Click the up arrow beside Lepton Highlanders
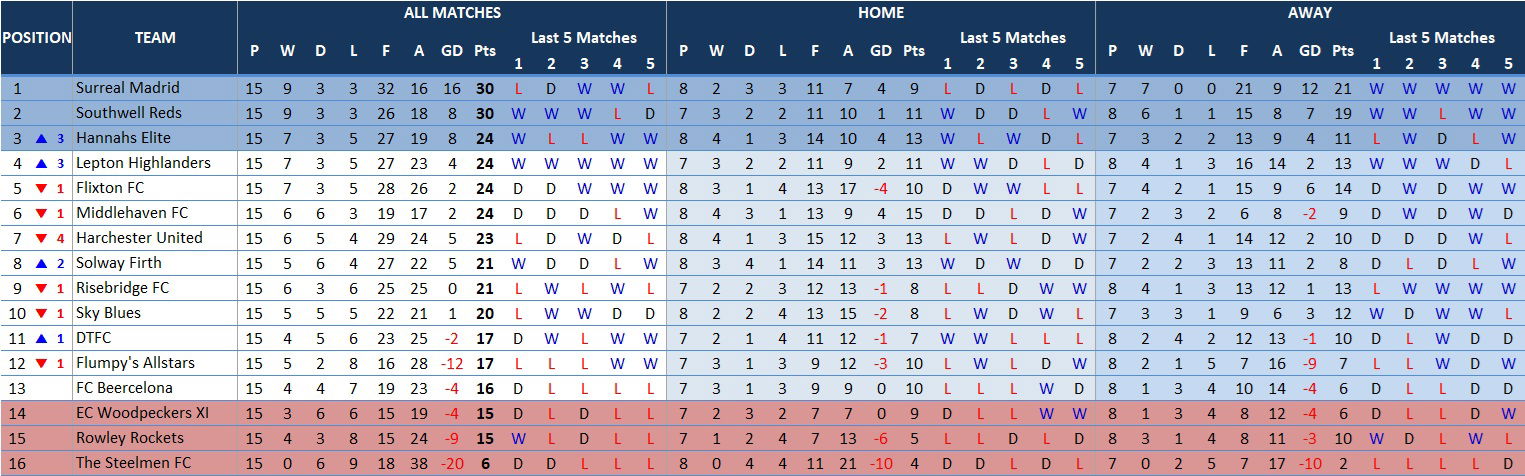Screen dimensions: 1525x476 pyautogui.click(x=42, y=163)
